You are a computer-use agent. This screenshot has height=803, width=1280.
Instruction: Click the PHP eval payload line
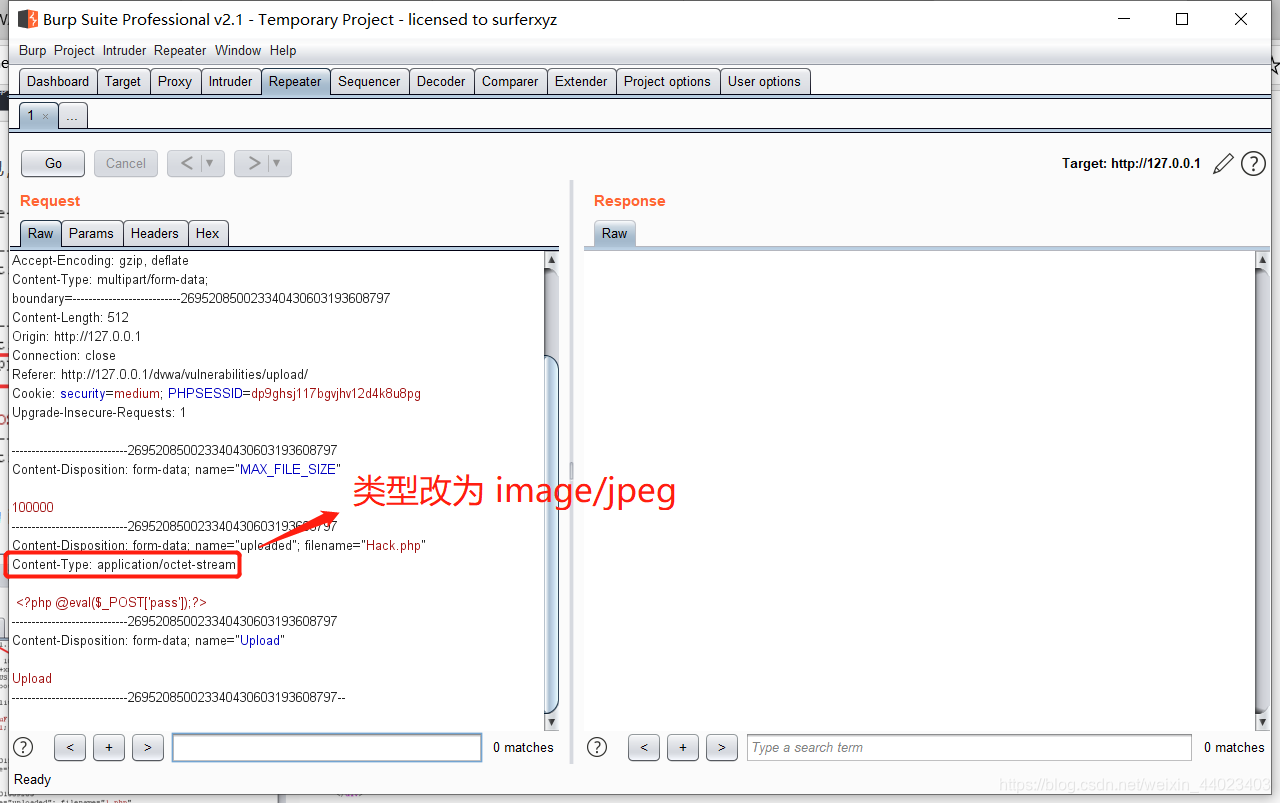tap(111, 603)
